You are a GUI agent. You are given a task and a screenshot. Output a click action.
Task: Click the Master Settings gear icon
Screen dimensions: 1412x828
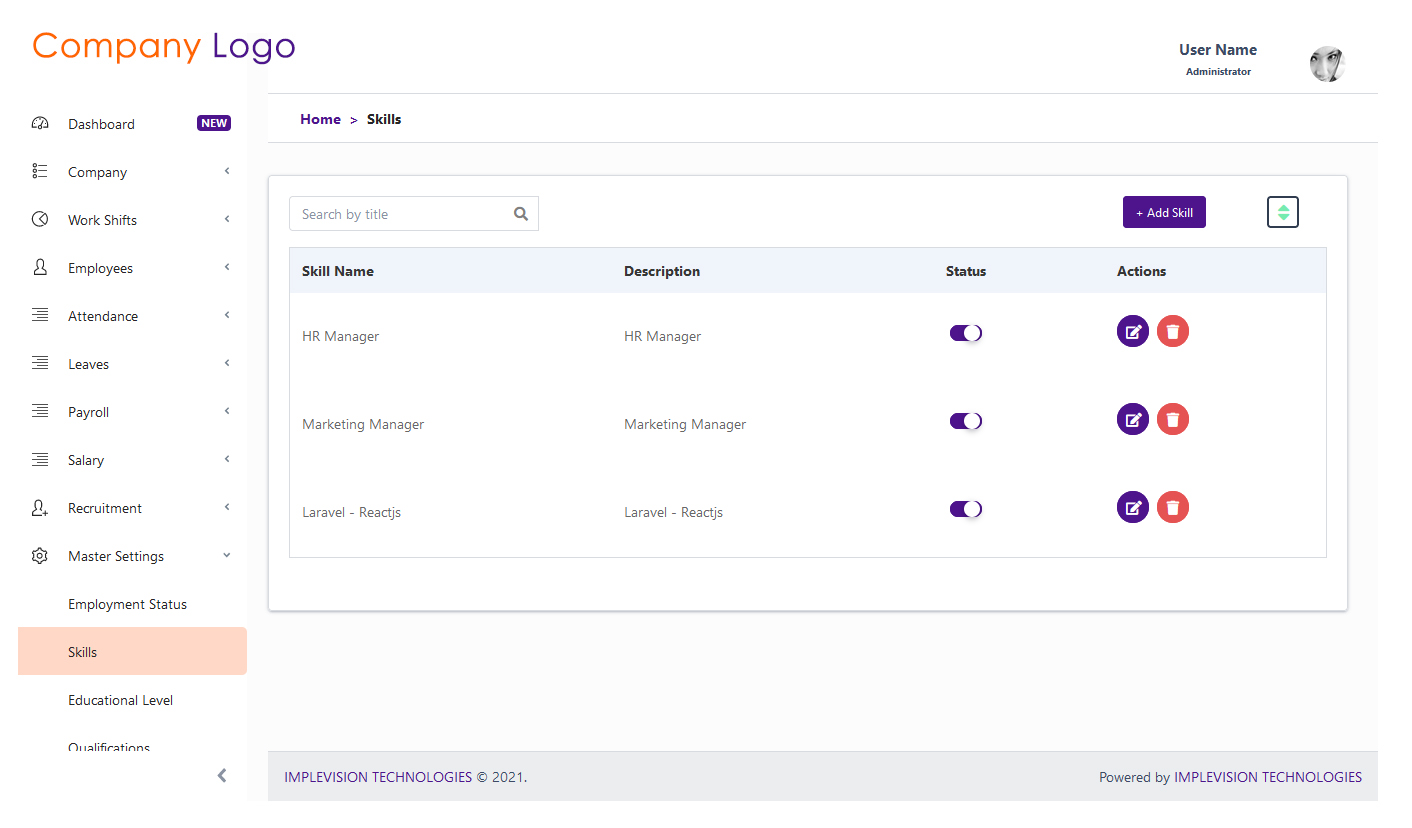[40, 556]
